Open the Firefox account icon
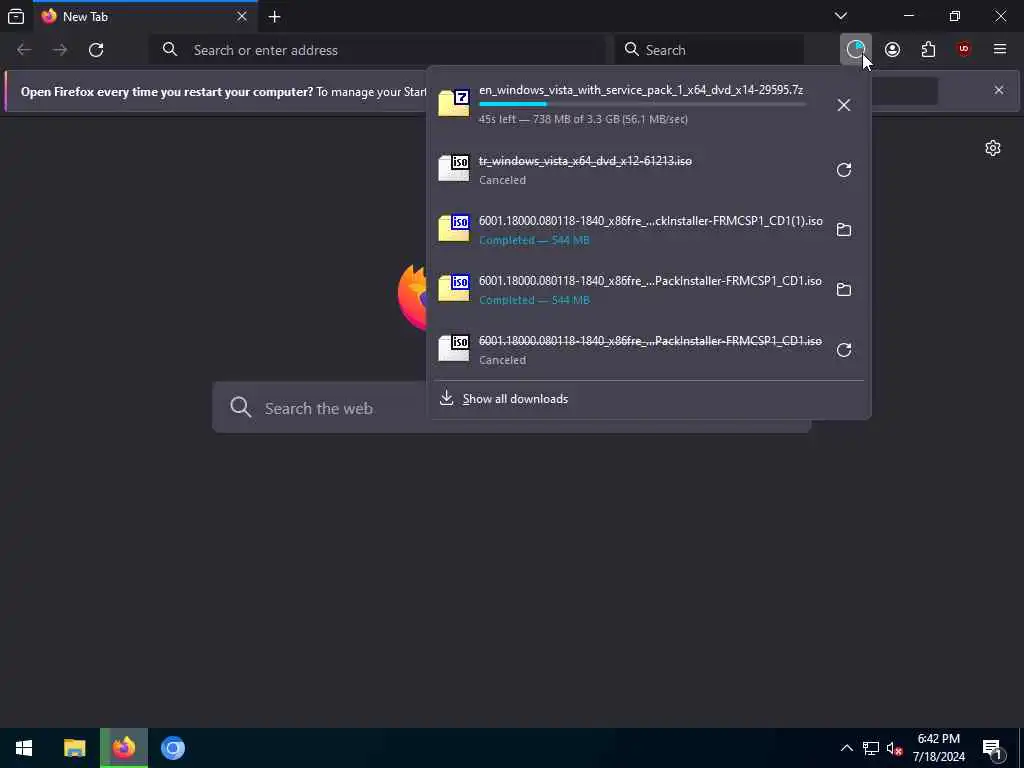The width and height of the screenshot is (1024, 768). coord(892,50)
